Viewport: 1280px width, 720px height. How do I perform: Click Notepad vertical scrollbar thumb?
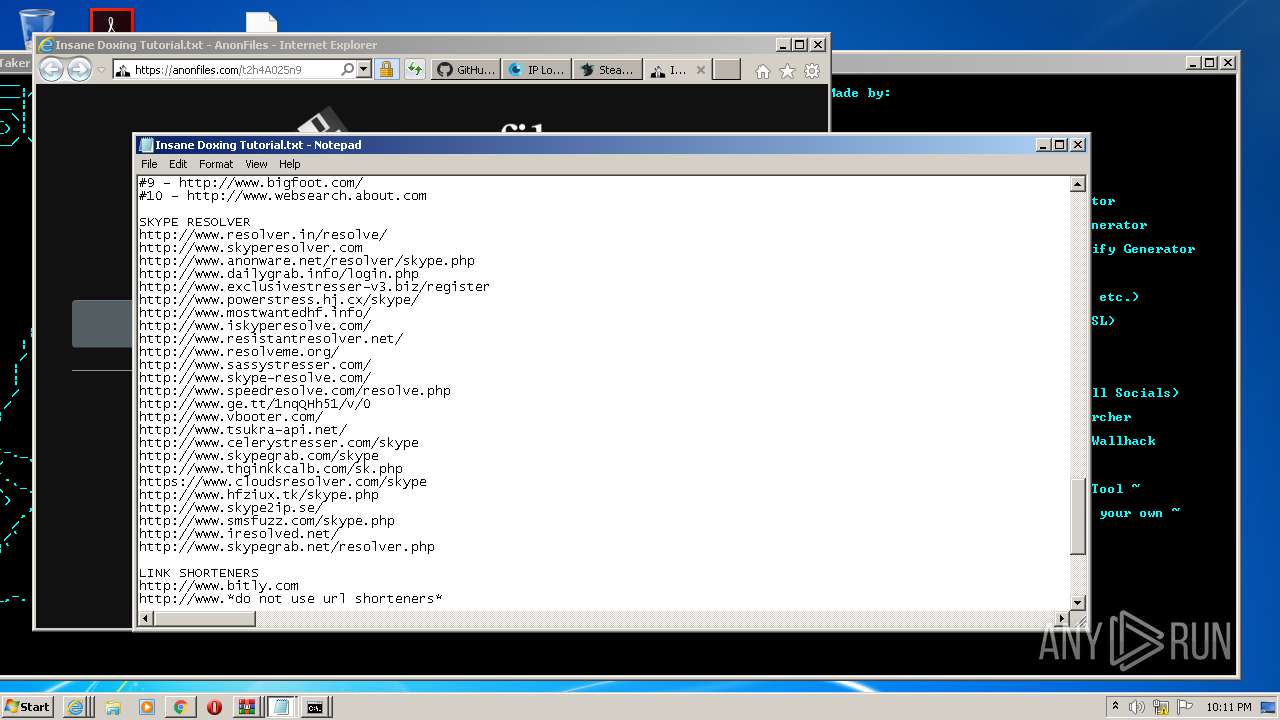pos(1078,516)
